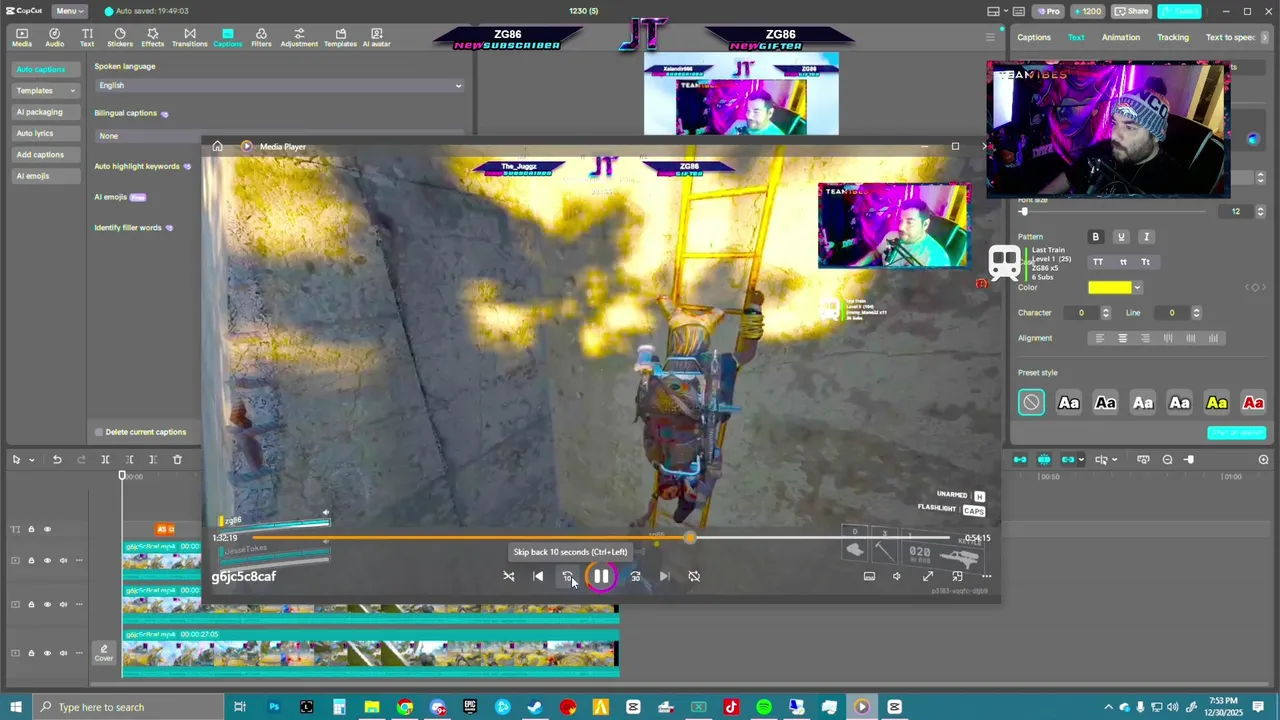1280x720 pixels.
Task: Hide the bottom video track with eye icon
Action: [x=47, y=653]
